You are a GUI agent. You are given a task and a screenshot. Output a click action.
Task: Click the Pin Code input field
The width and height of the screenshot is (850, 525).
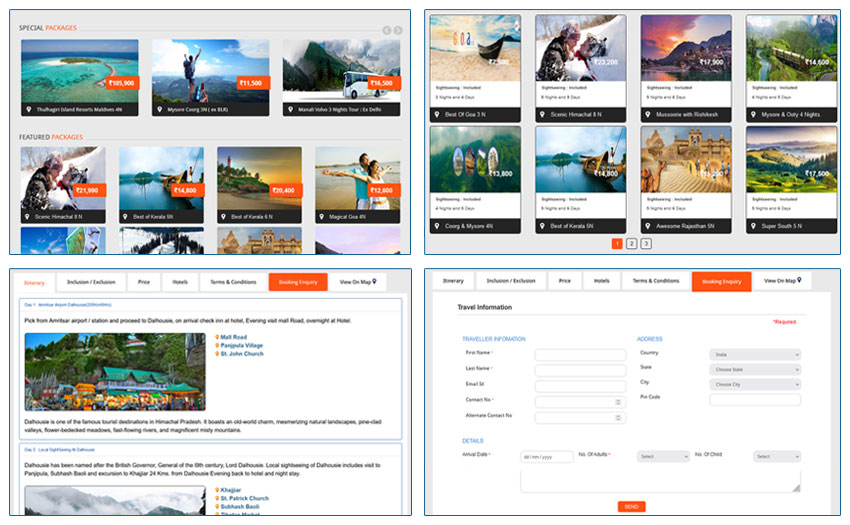pos(755,400)
